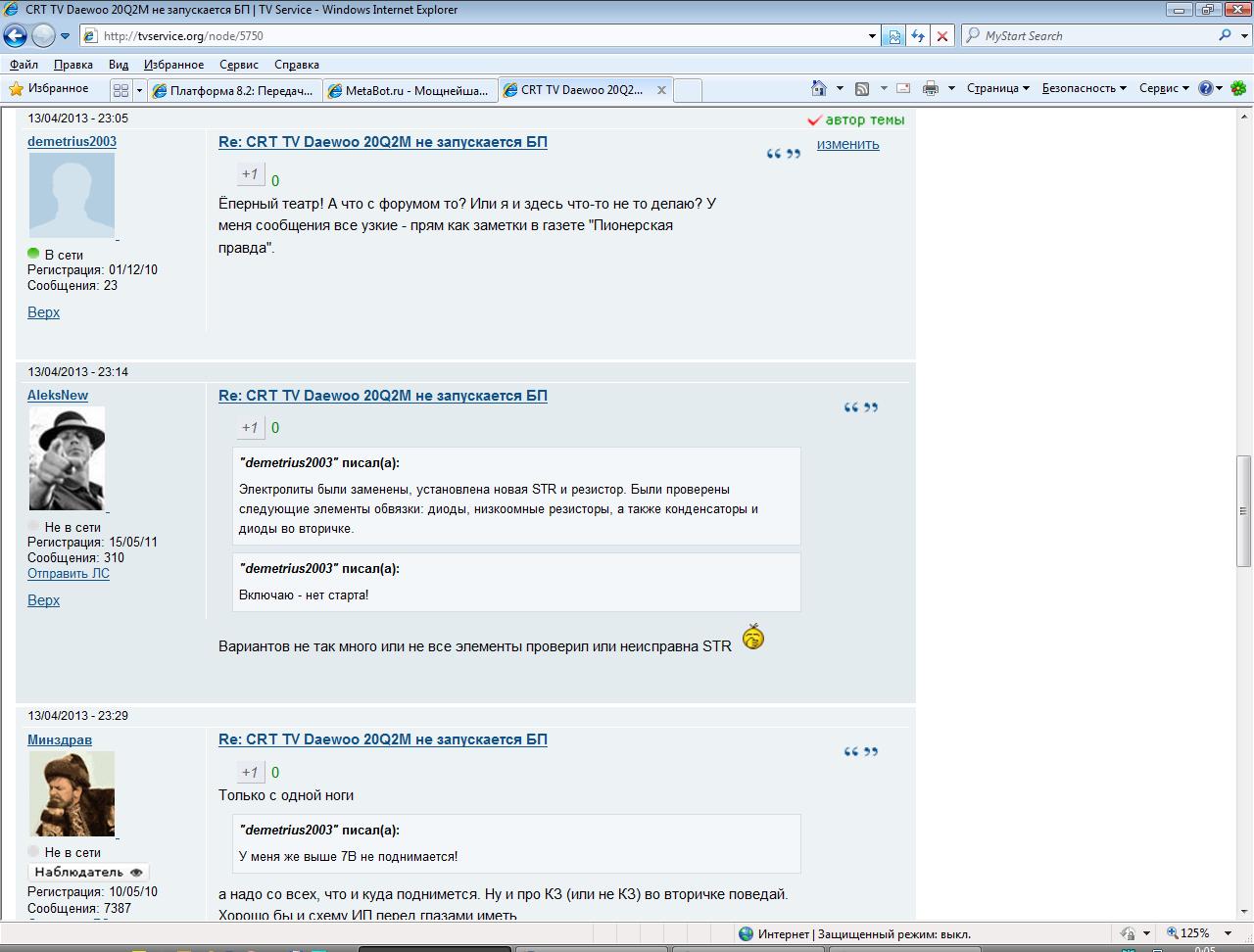Image resolution: width=1254 pixels, height=952 pixels.
Task: Expand the Безопасность dropdown menu
Action: (1084, 88)
